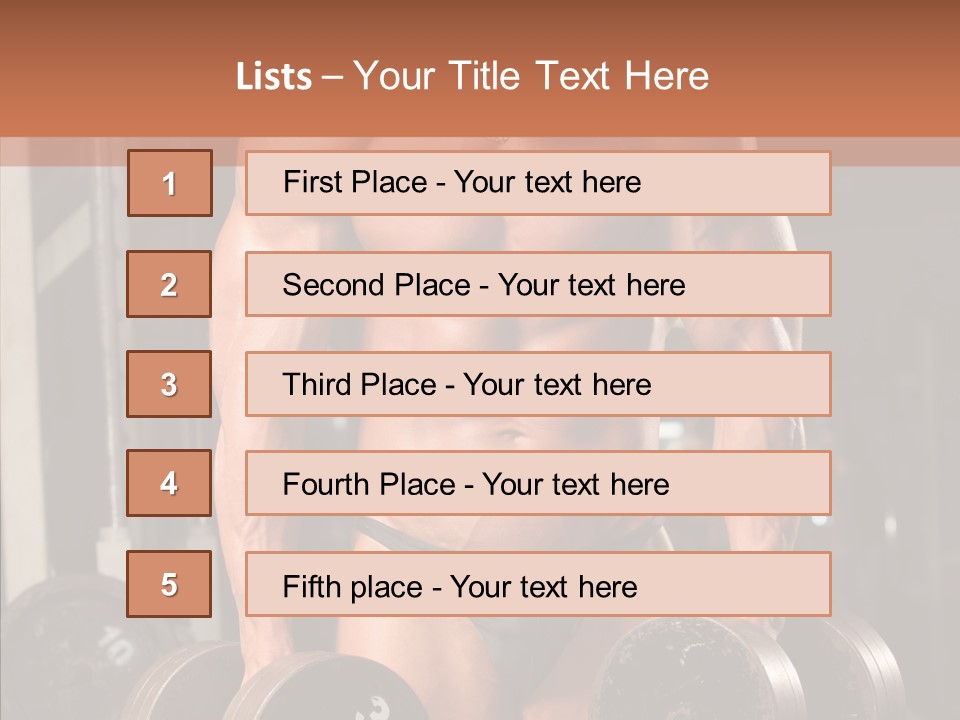Select the number 4 square
960x720 pixels.
coord(169,483)
